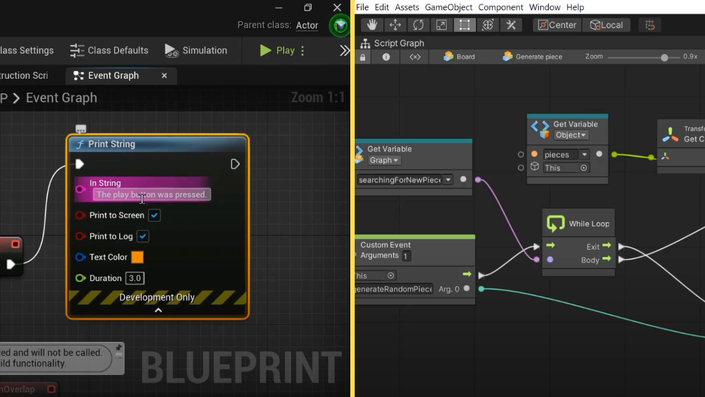The width and height of the screenshot is (705, 397).
Task: Click the graph info icon
Action: click(x=386, y=57)
